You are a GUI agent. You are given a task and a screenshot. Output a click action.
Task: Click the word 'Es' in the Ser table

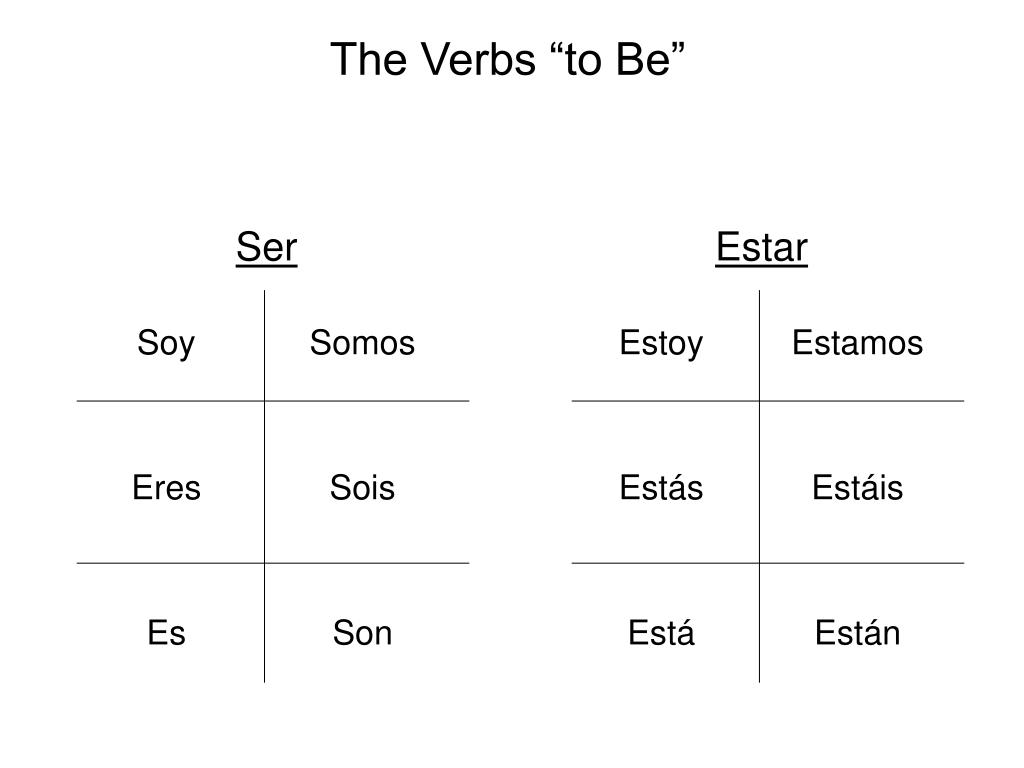[166, 633]
